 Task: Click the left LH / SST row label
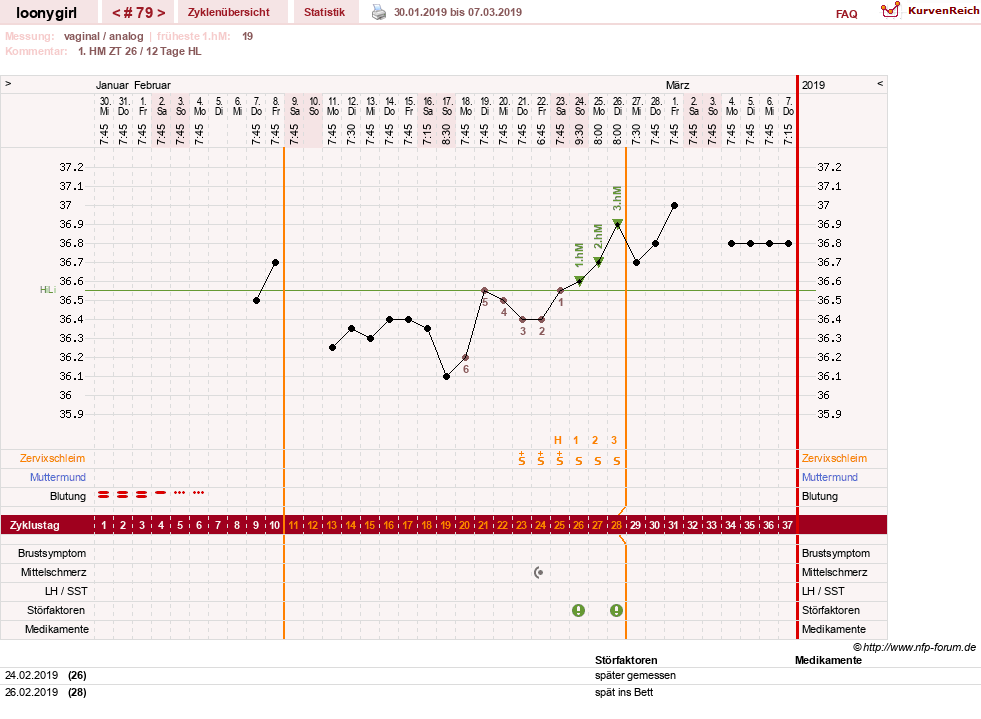click(66, 591)
